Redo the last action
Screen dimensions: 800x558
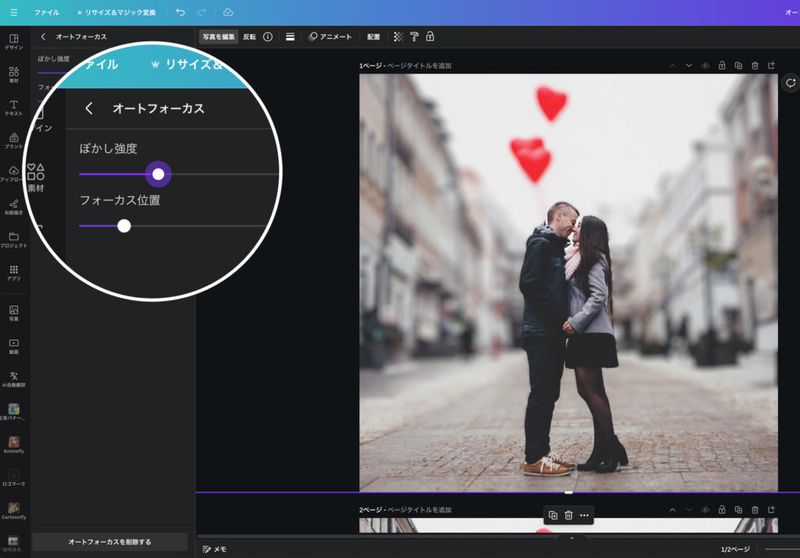[202, 12]
